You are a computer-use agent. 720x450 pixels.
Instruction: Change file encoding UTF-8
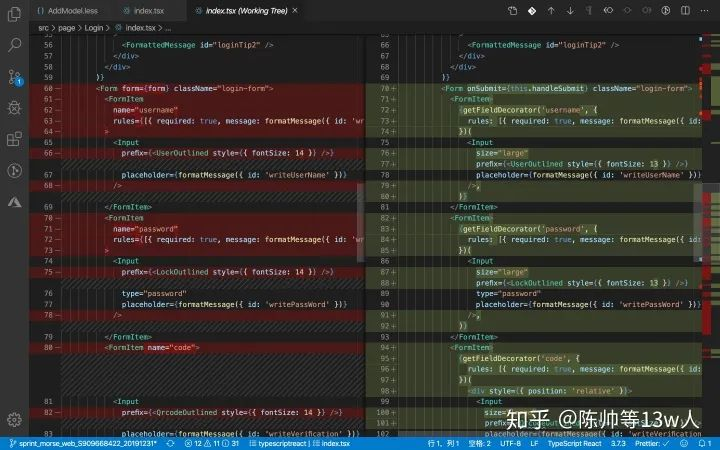[511, 444]
